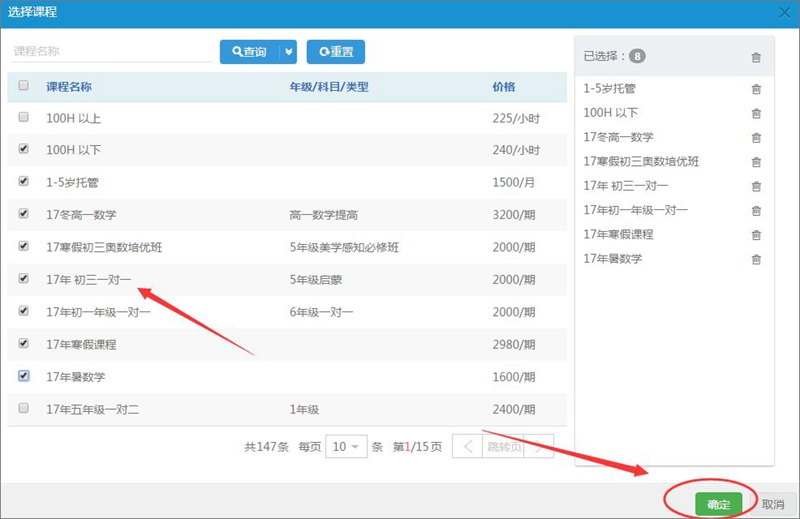Delete 1-5岁托管 from selected list
800x519 pixels.
(756, 89)
